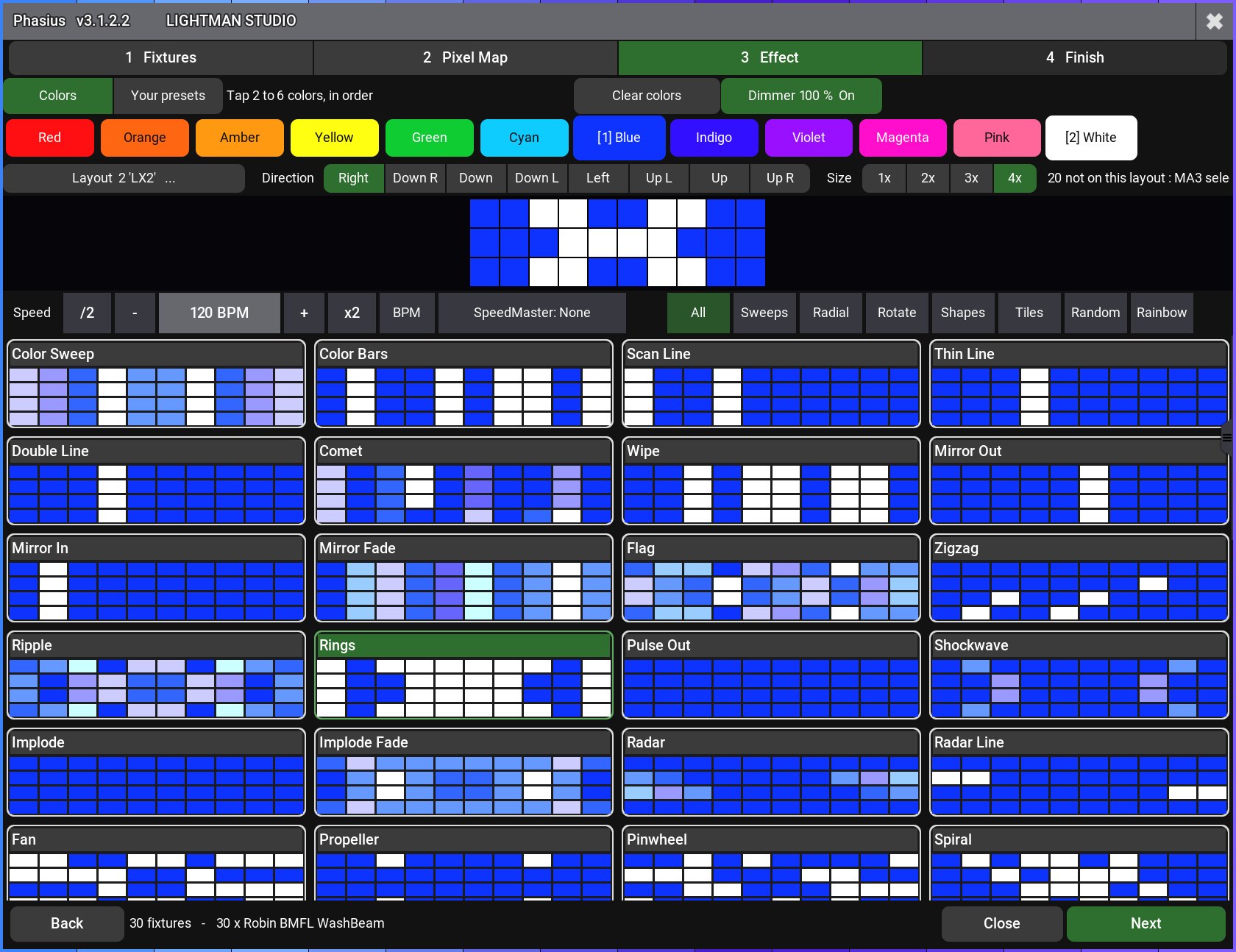Select the Wipe effect thumbnail
The width and height of the screenshot is (1236, 952).
click(771, 480)
